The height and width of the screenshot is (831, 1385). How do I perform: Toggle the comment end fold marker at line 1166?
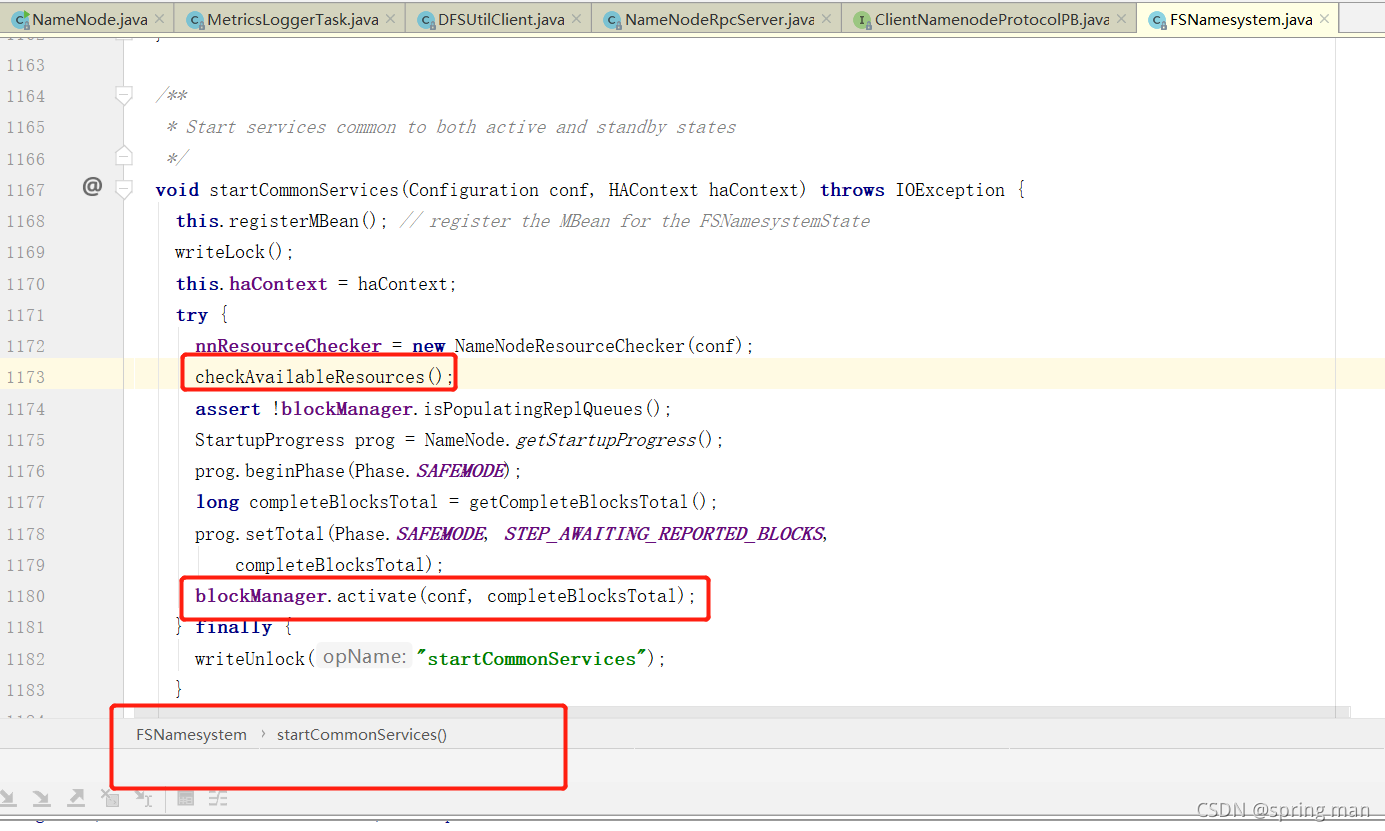124,156
